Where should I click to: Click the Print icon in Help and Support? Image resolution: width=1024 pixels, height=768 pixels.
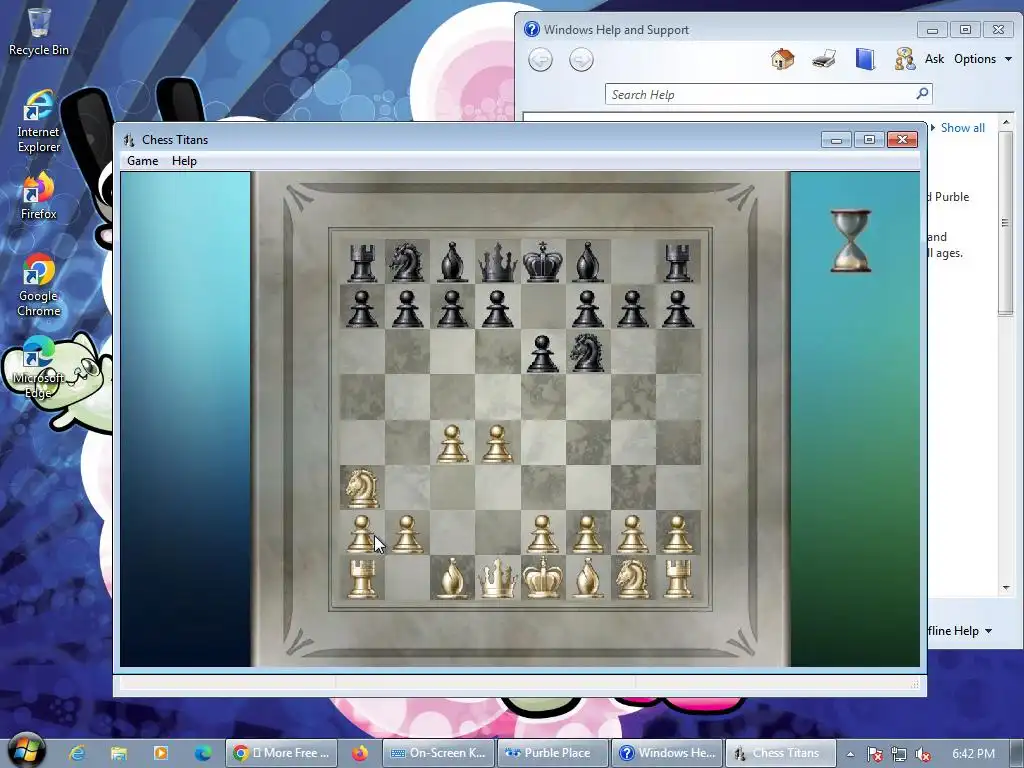(x=824, y=59)
